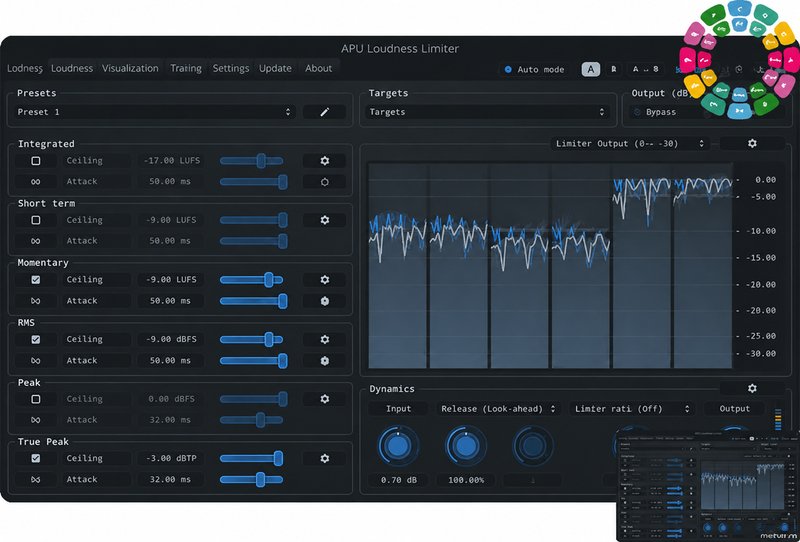Screen dimensions: 800x542
Task: Toggle Bypass in Output section
Action: coord(637,112)
